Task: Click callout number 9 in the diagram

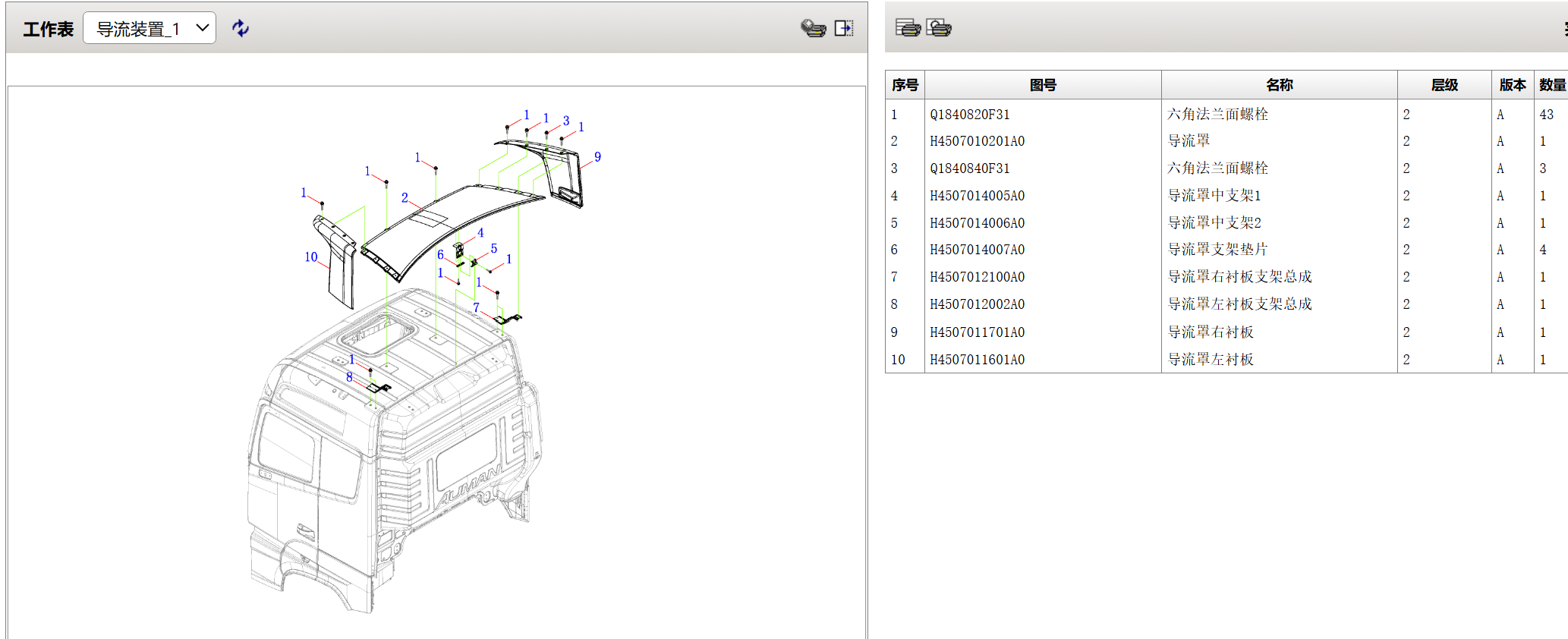Action: [597, 157]
